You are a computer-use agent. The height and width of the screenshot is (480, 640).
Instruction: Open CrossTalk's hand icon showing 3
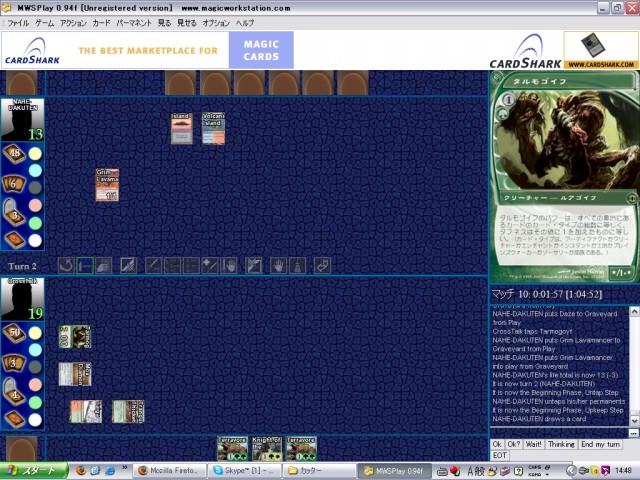(14, 363)
